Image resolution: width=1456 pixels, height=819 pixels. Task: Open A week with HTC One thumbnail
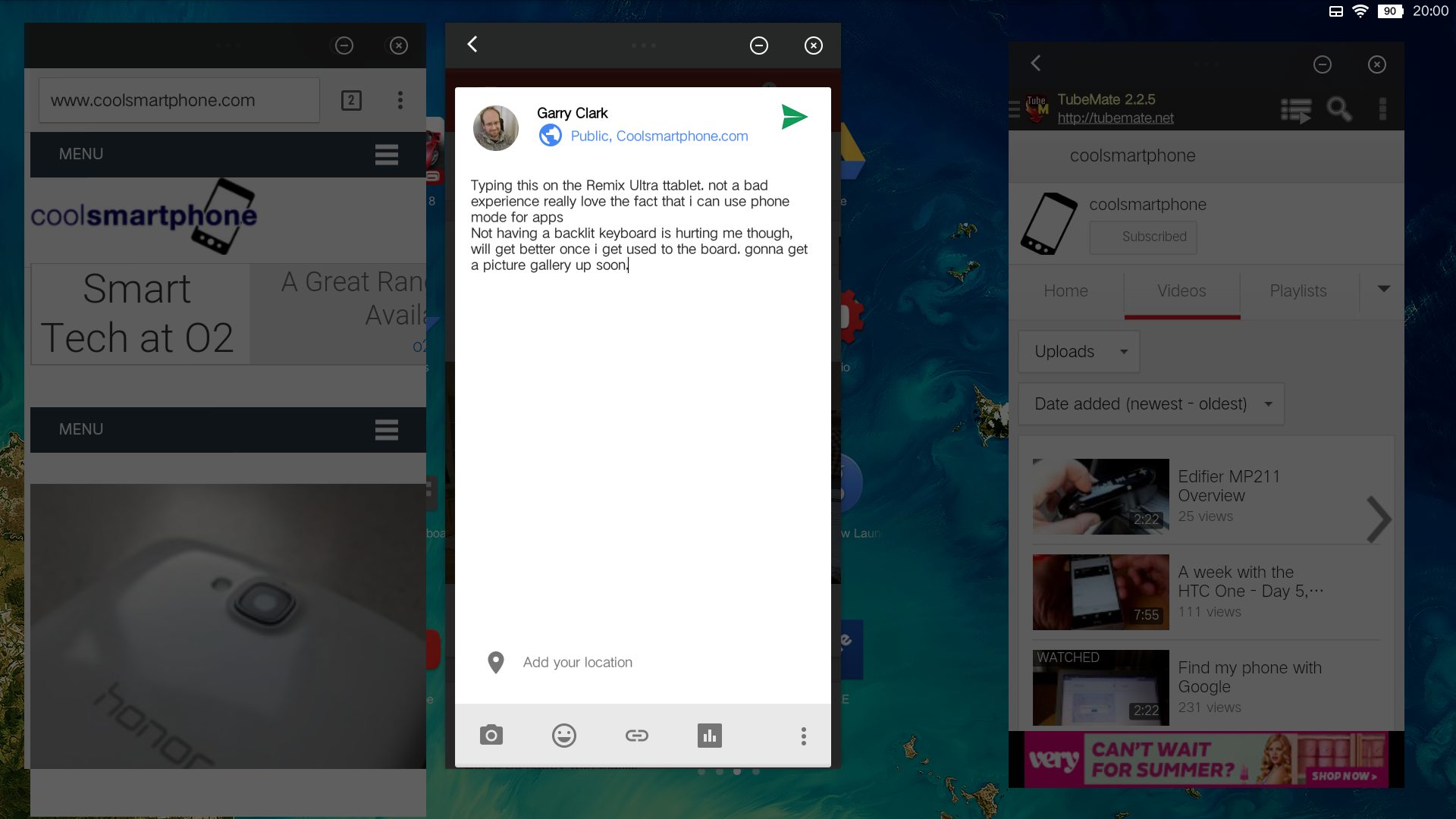point(1101,592)
